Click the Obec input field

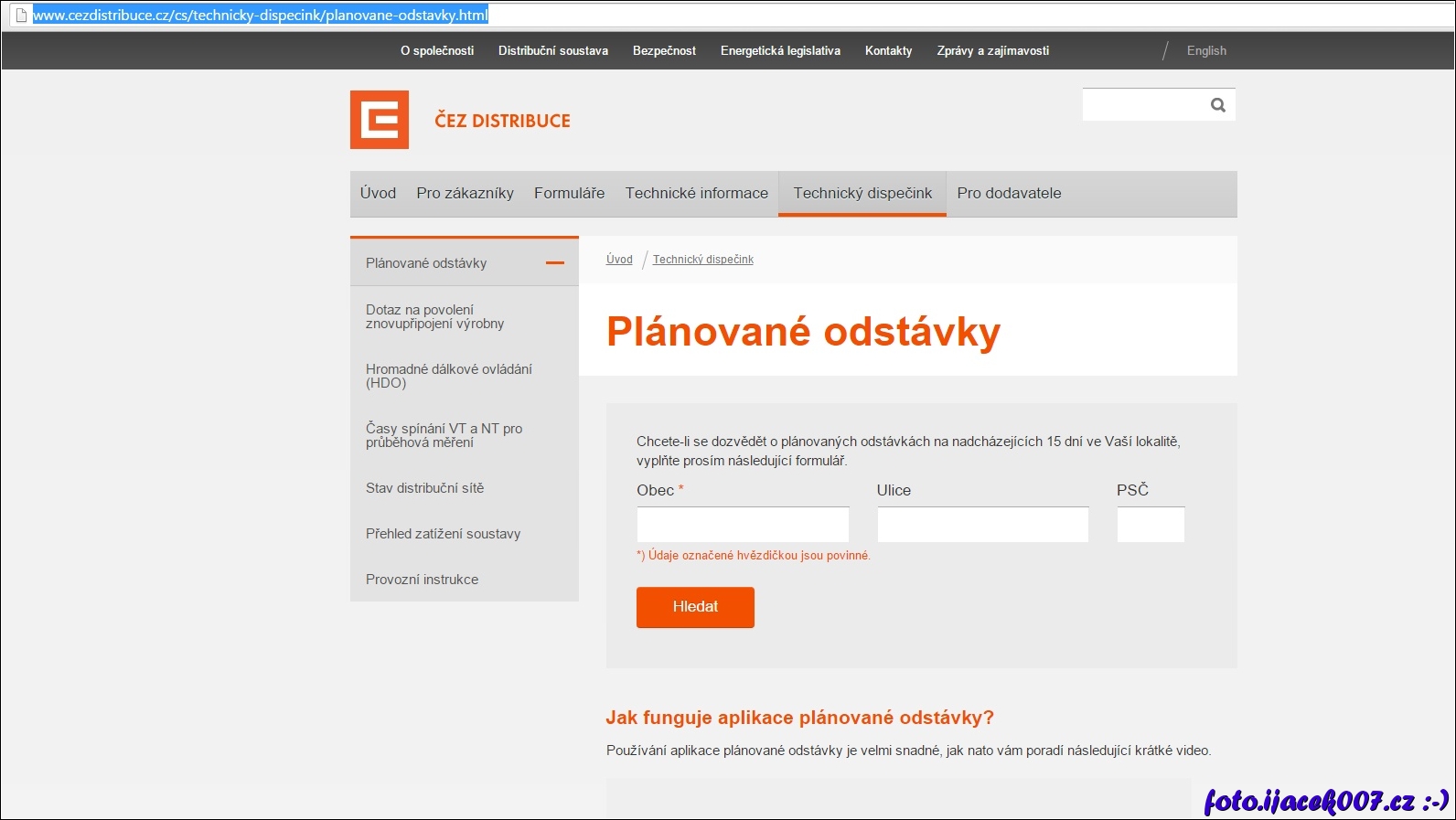pos(743,525)
